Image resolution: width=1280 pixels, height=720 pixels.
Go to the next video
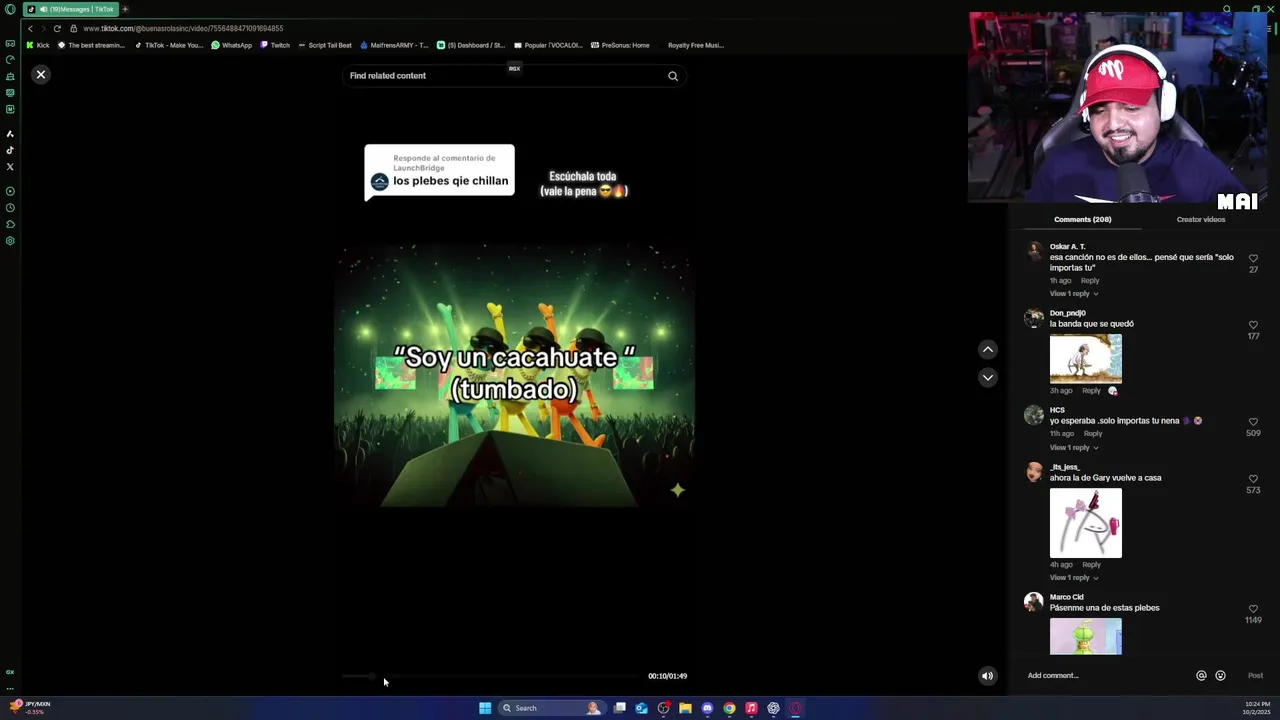(988, 377)
